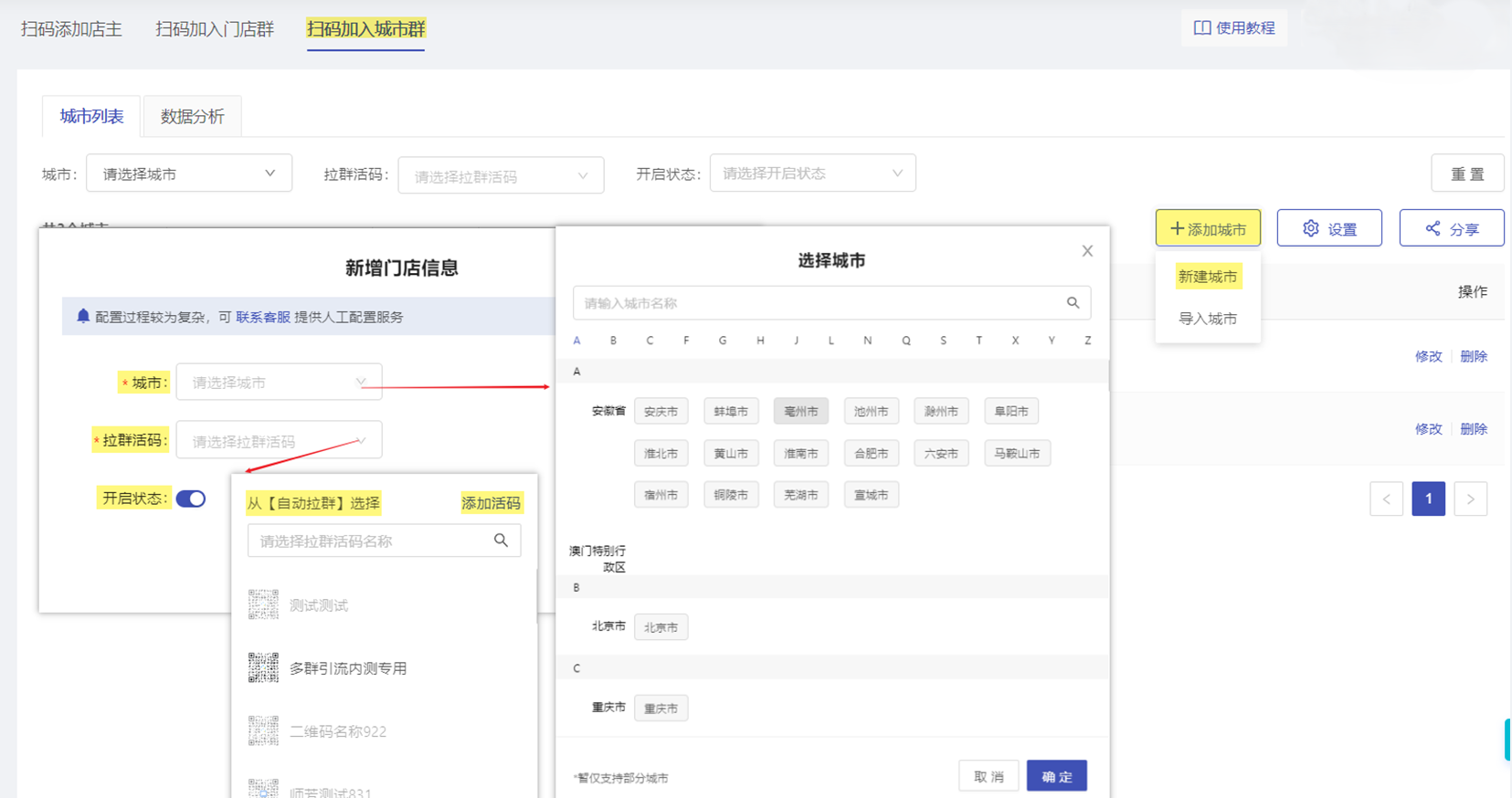Open the 城市列表 tab

(91, 116)
